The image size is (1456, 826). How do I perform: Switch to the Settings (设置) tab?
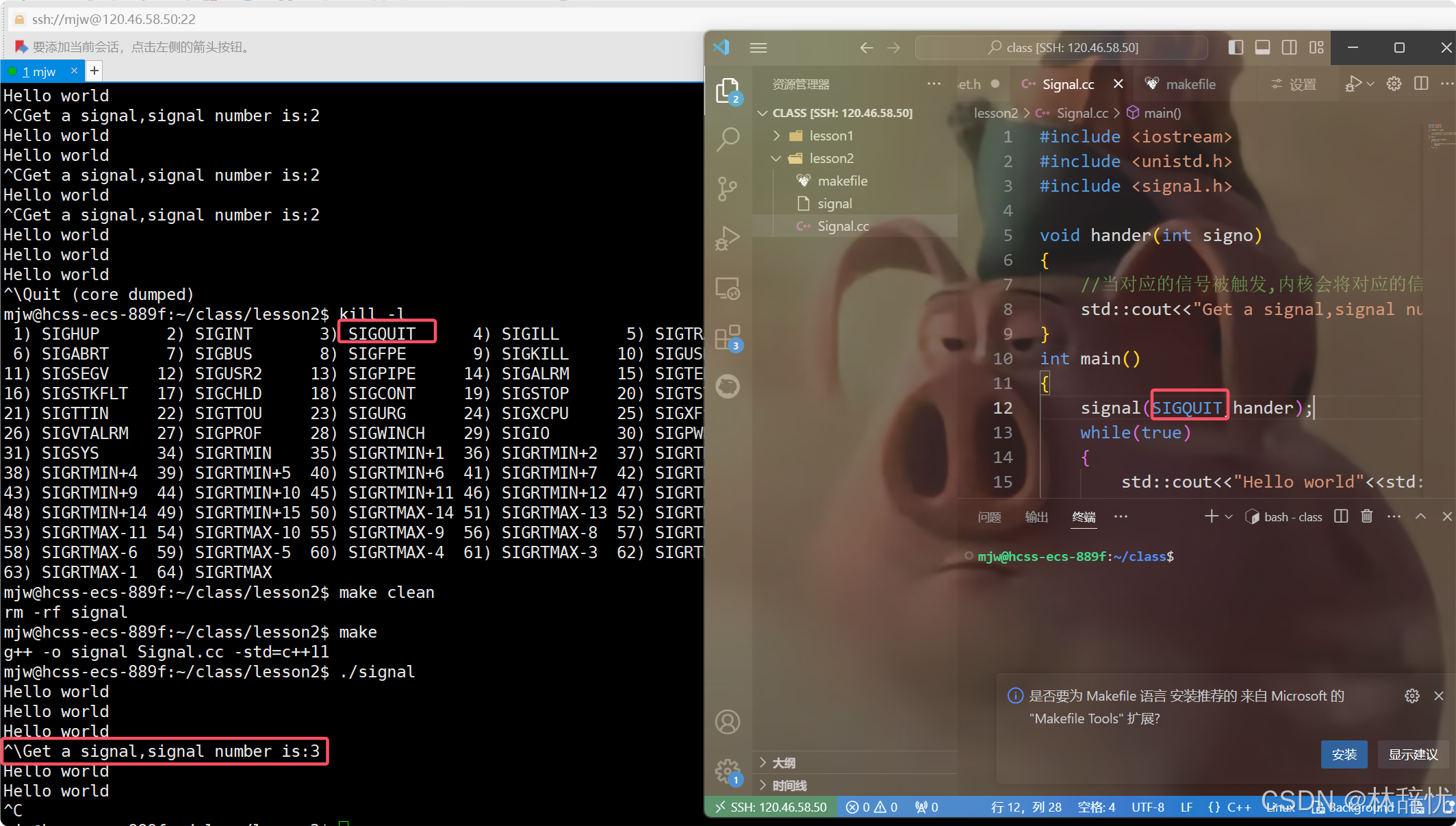click(1294, 84)
